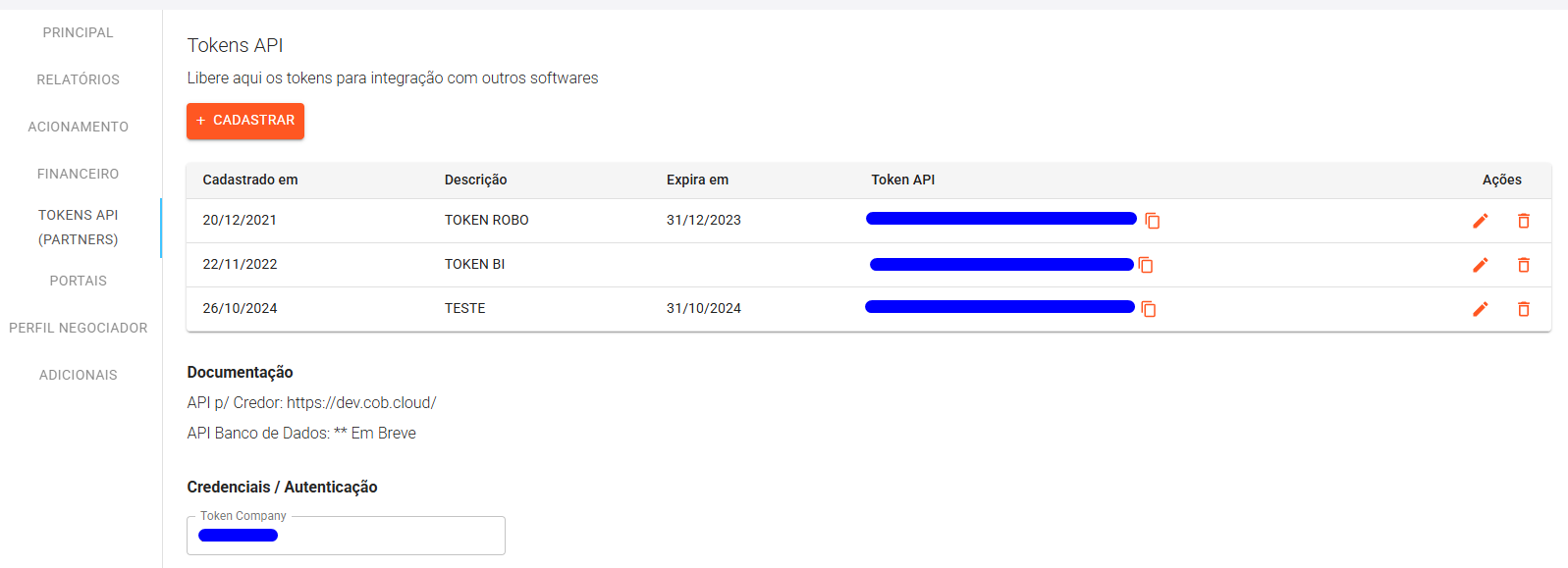
Task: Copy the TOKEN ROBO API token
Action: [1153, 221]
